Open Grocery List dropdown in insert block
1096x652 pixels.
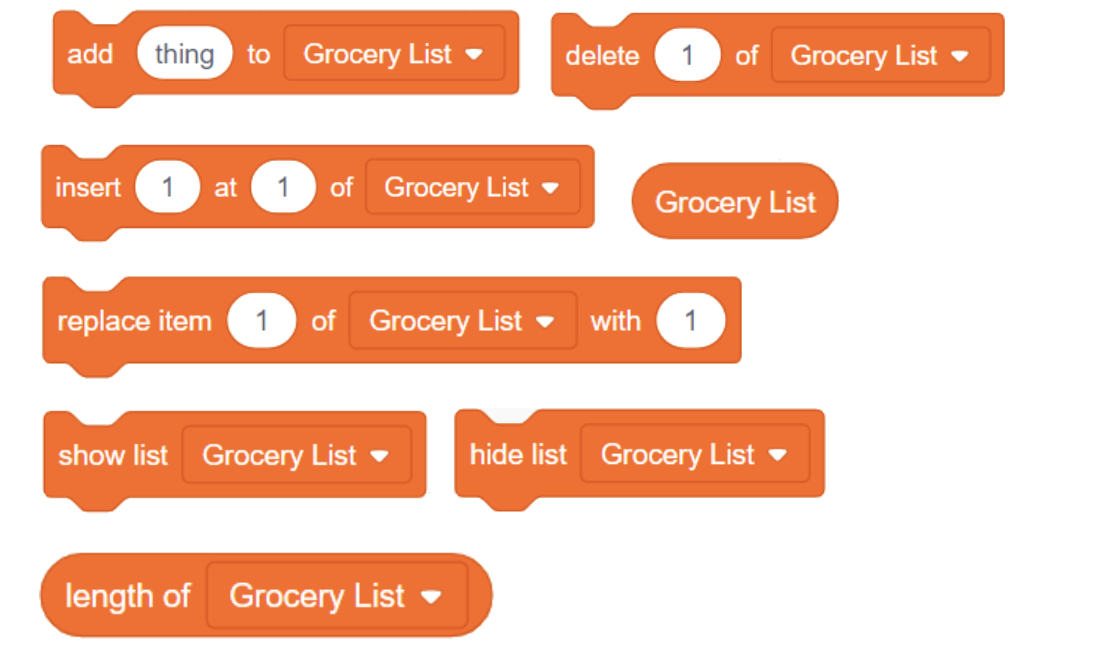472,187
